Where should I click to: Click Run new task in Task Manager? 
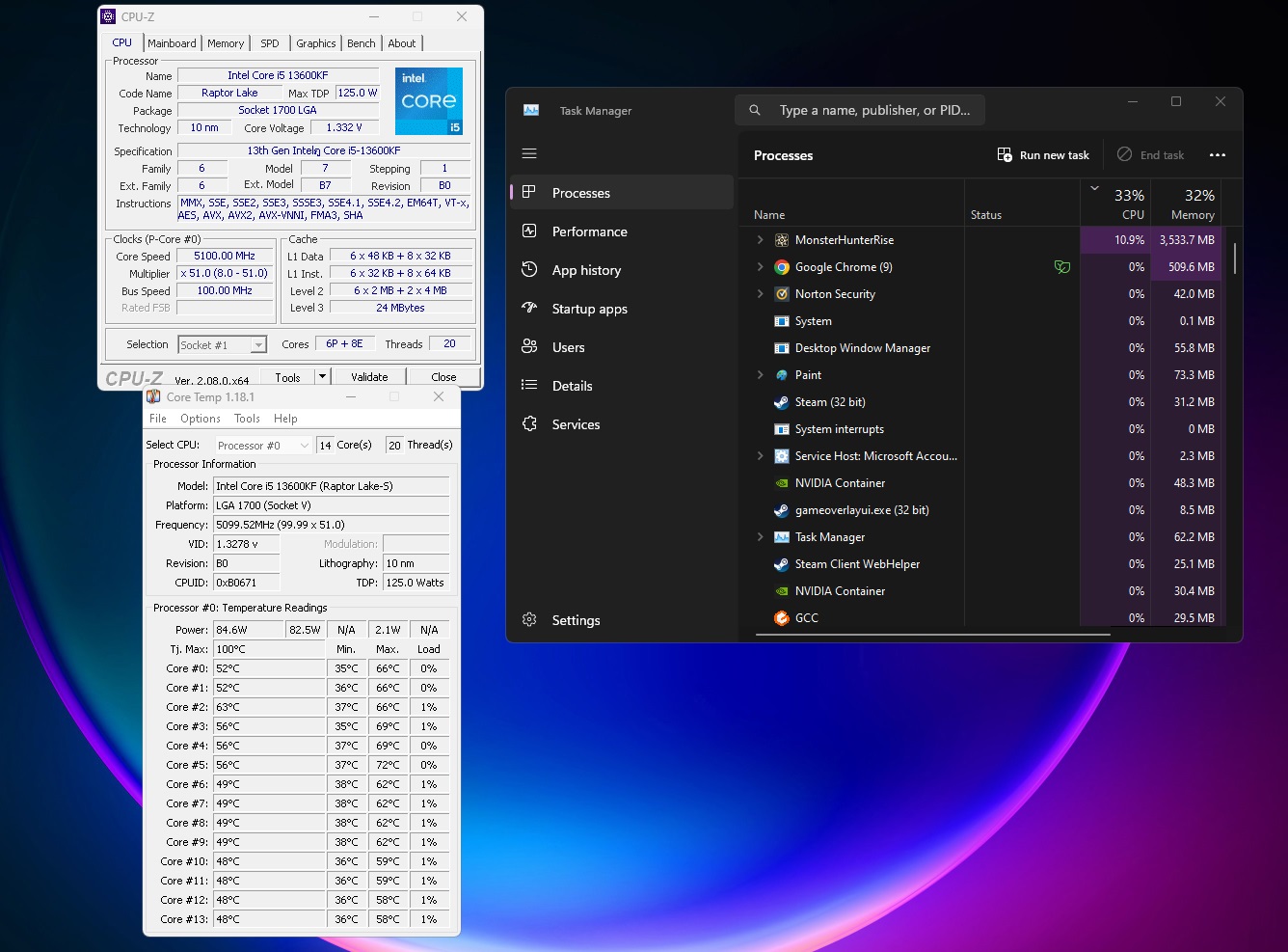[x=1043, y=155]
